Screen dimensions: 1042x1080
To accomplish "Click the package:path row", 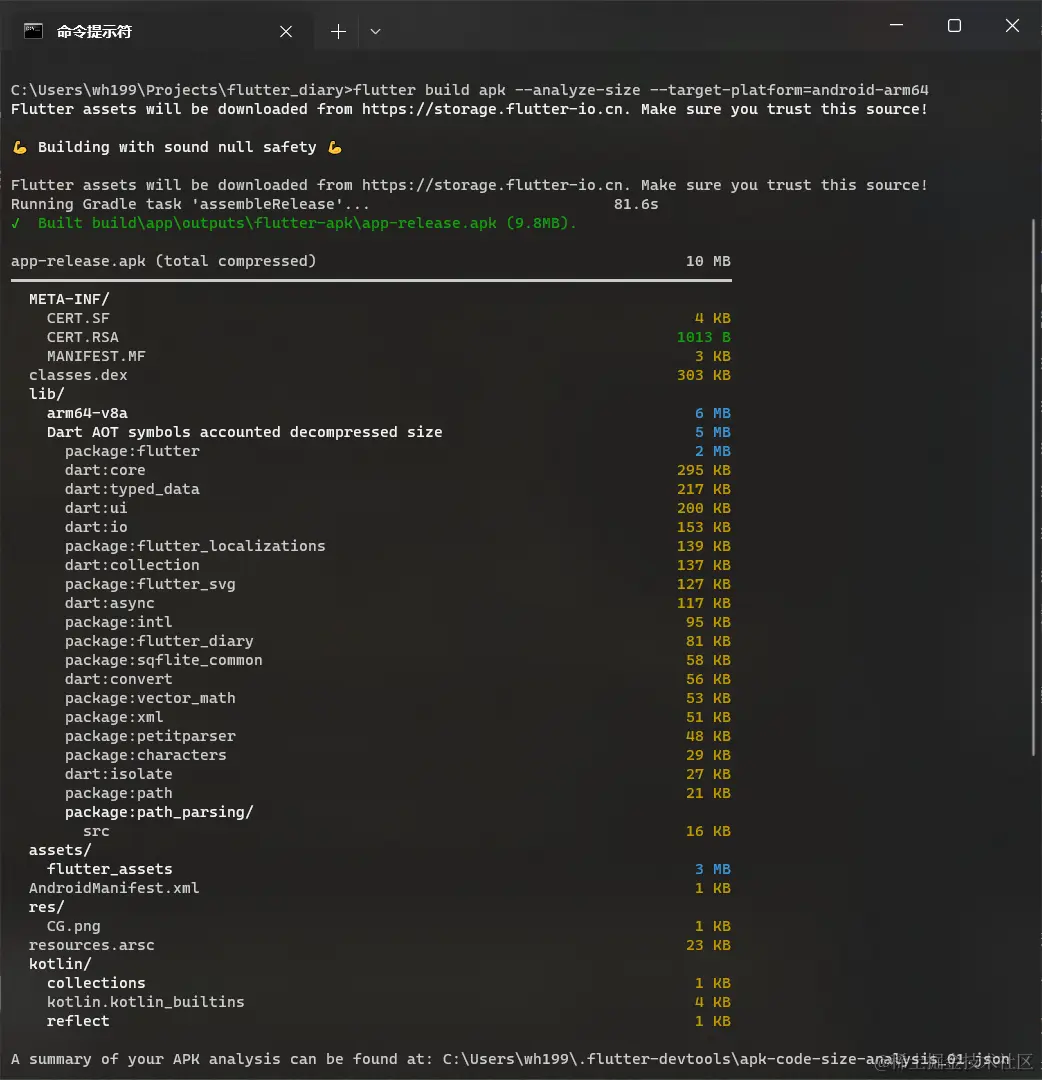I will pyautogui.click(x=397, y=793).
